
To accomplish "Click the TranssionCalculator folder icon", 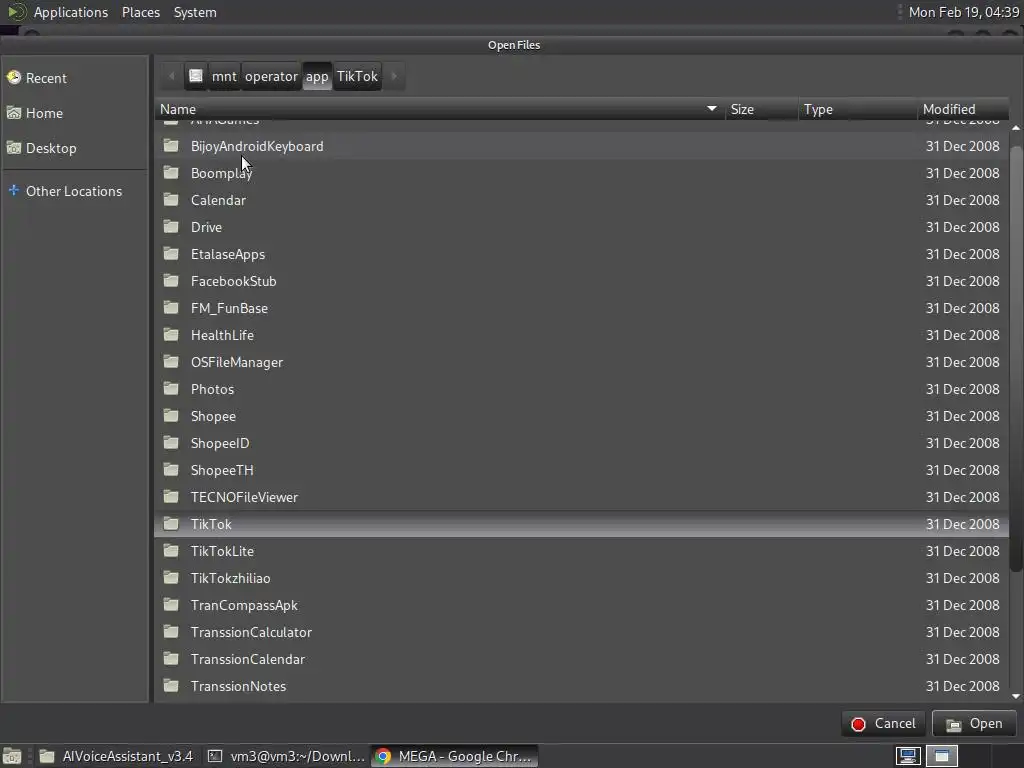I will 171,632.
